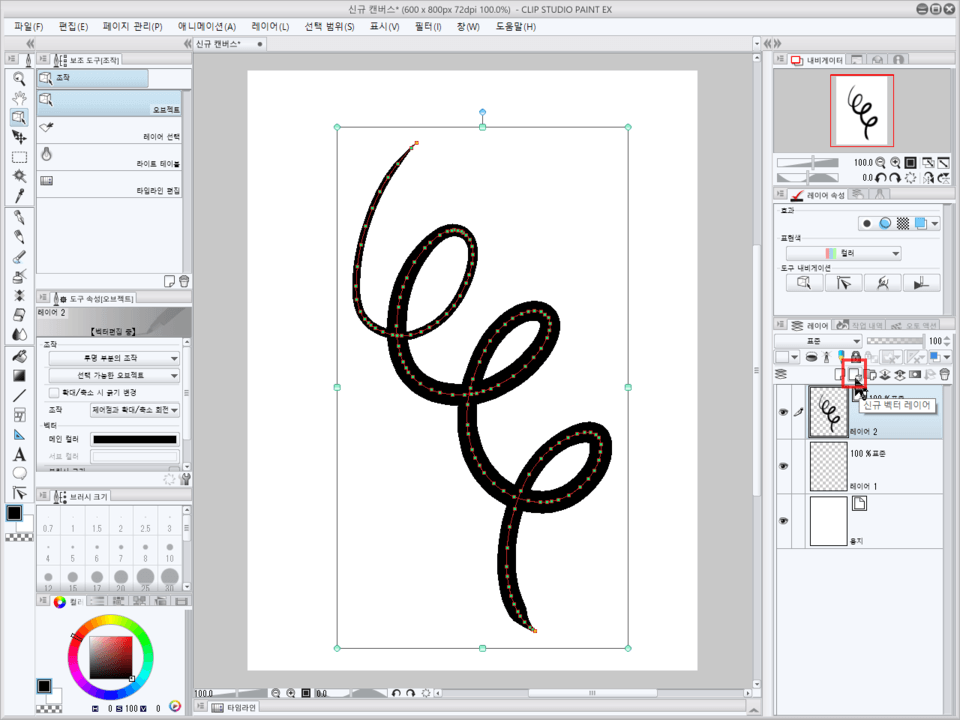Screen dimensions: 960x720
Task: Select the rectangle Selection area tool
Action: [19, 157]
